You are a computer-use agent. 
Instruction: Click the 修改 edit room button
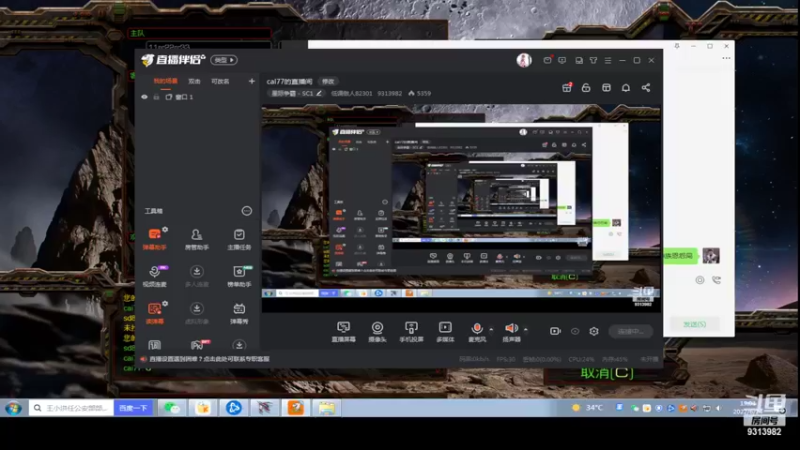pyautogui.click(x=328, y=81)
